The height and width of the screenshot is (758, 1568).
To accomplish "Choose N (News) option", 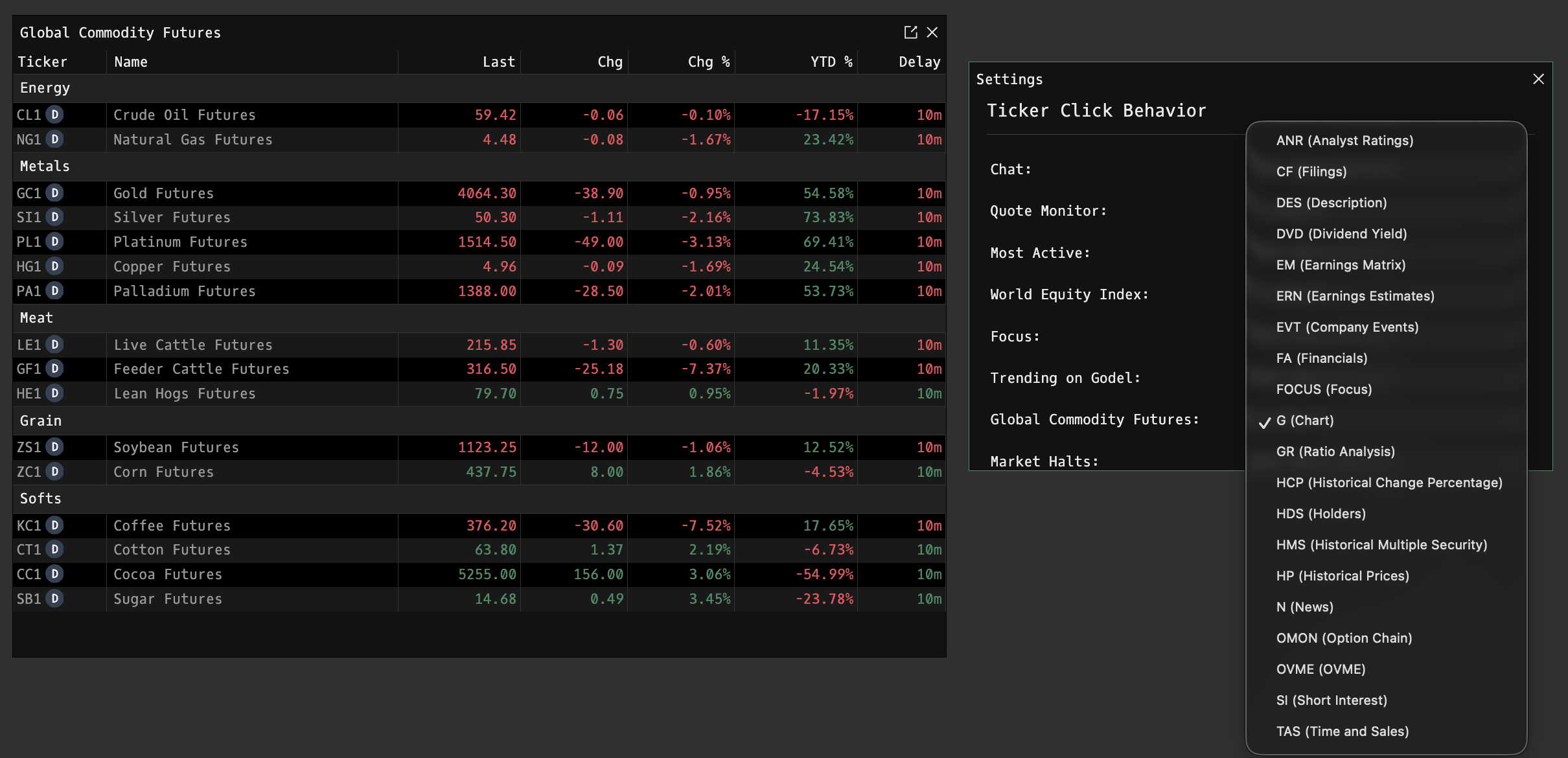I will click(x=1386, y=607).
